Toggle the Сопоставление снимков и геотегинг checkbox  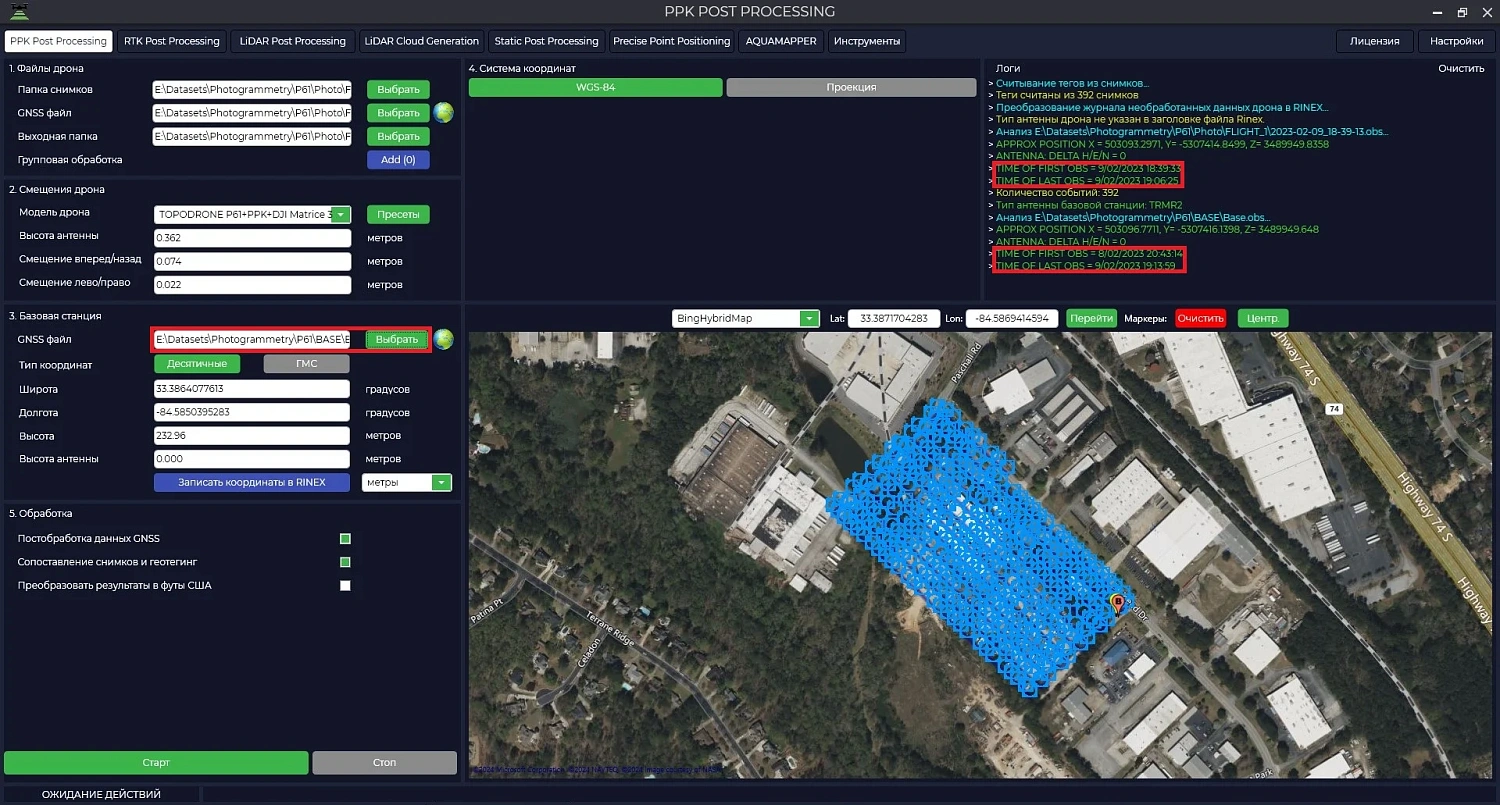pos(345,562)
